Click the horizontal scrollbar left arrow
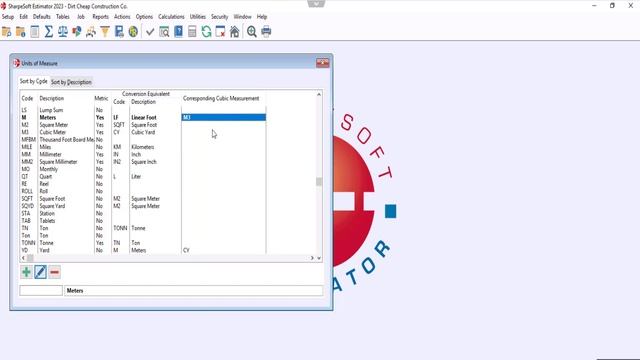The width and height of the screenshot is (640, 360). point(23,258)
